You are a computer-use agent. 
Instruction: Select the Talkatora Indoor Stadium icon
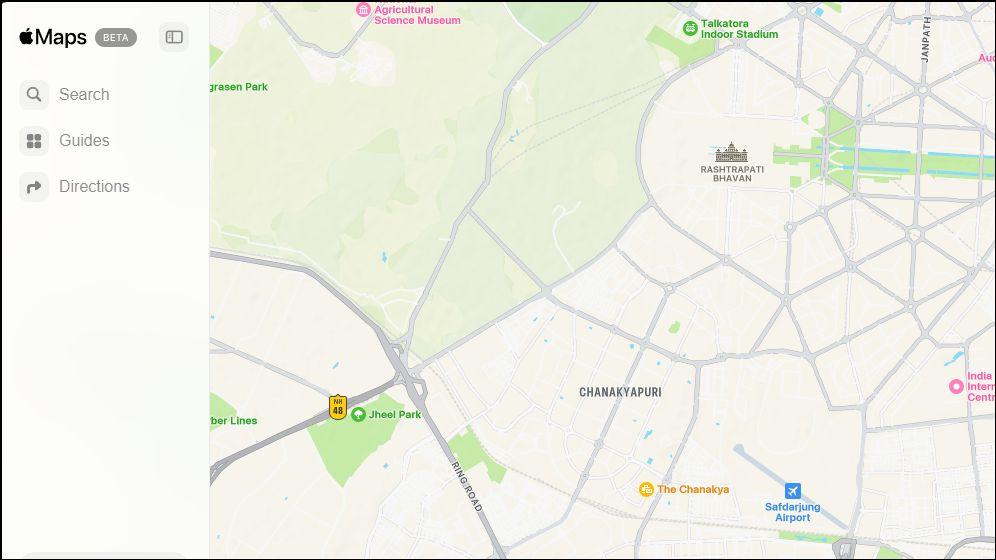point(690,29)
